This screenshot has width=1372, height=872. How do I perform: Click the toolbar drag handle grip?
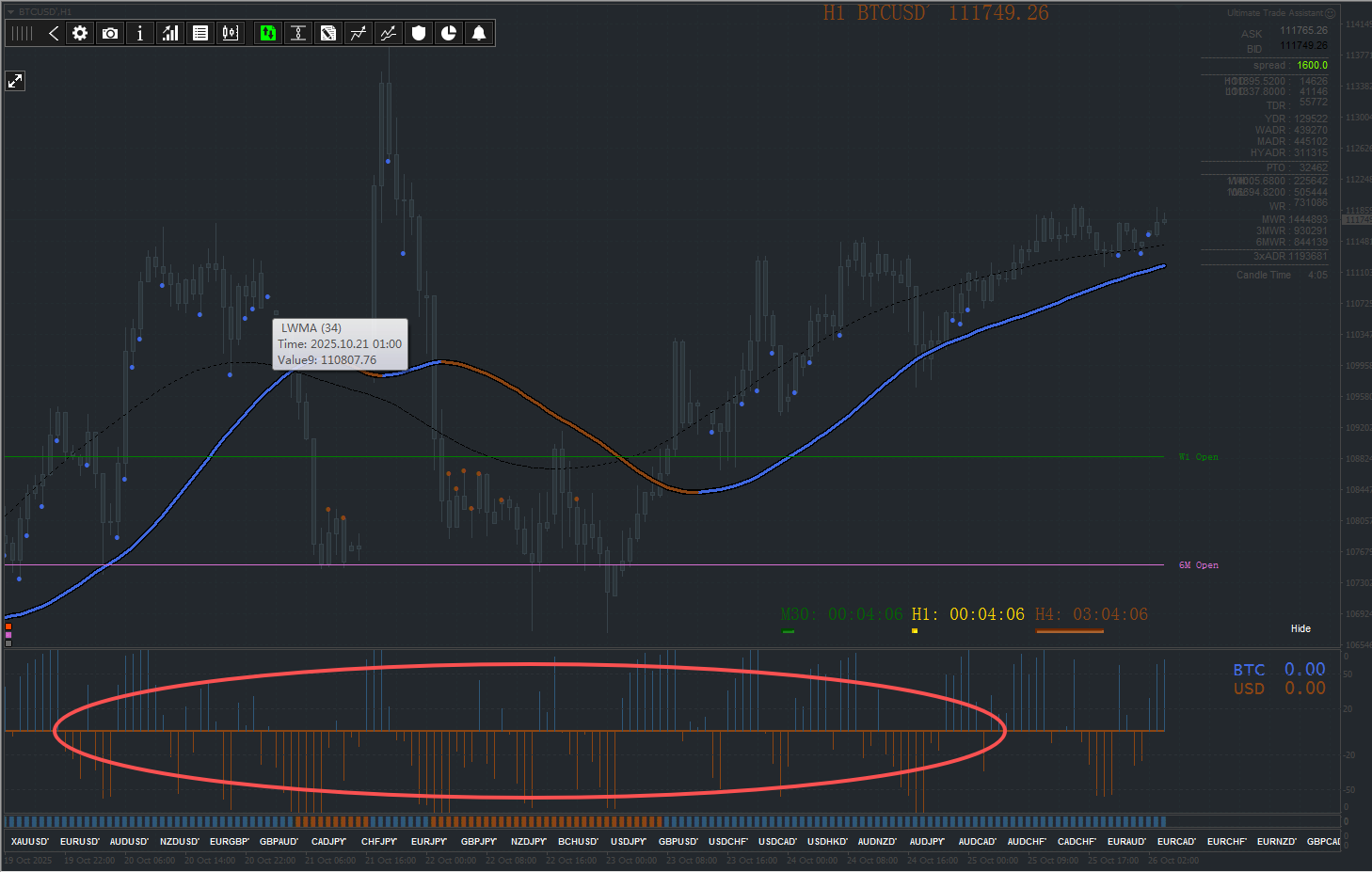(x=23, y=33)
